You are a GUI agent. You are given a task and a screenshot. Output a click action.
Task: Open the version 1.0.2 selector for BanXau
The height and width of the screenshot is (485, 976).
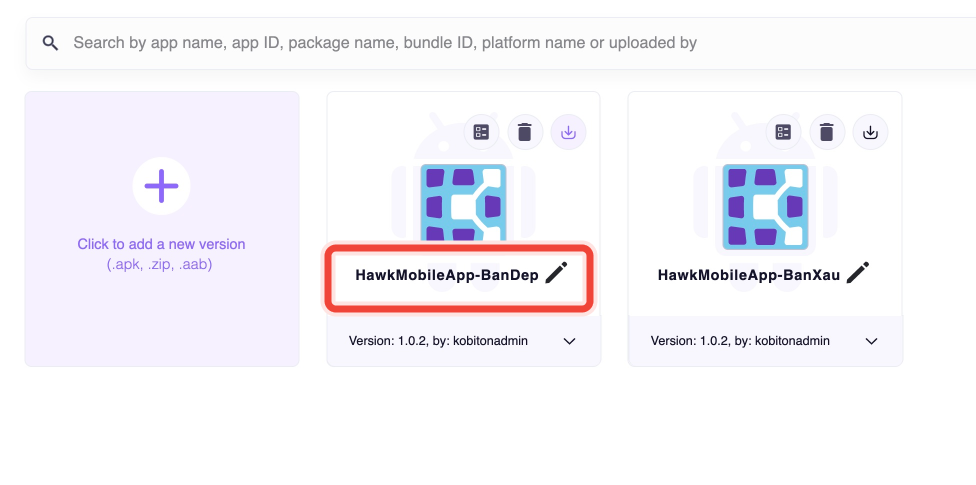click(x=740, y=341)
